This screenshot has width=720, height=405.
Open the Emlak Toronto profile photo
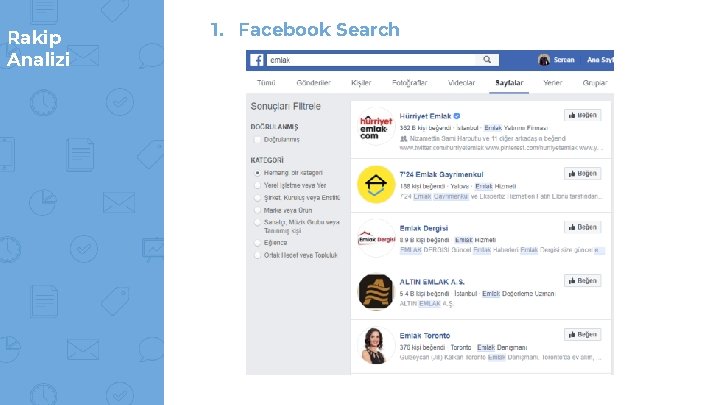tap(376, 345)
